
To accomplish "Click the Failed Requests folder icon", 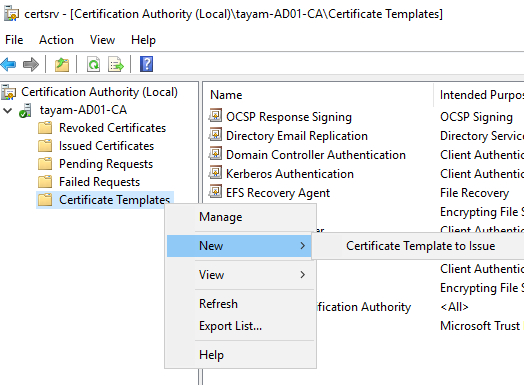I will click(45, 182).
